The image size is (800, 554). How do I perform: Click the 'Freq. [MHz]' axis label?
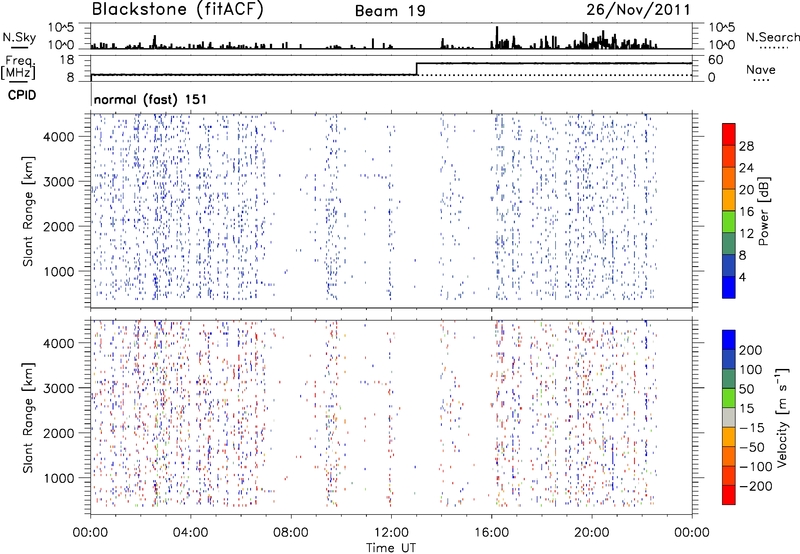click(19, 68)
